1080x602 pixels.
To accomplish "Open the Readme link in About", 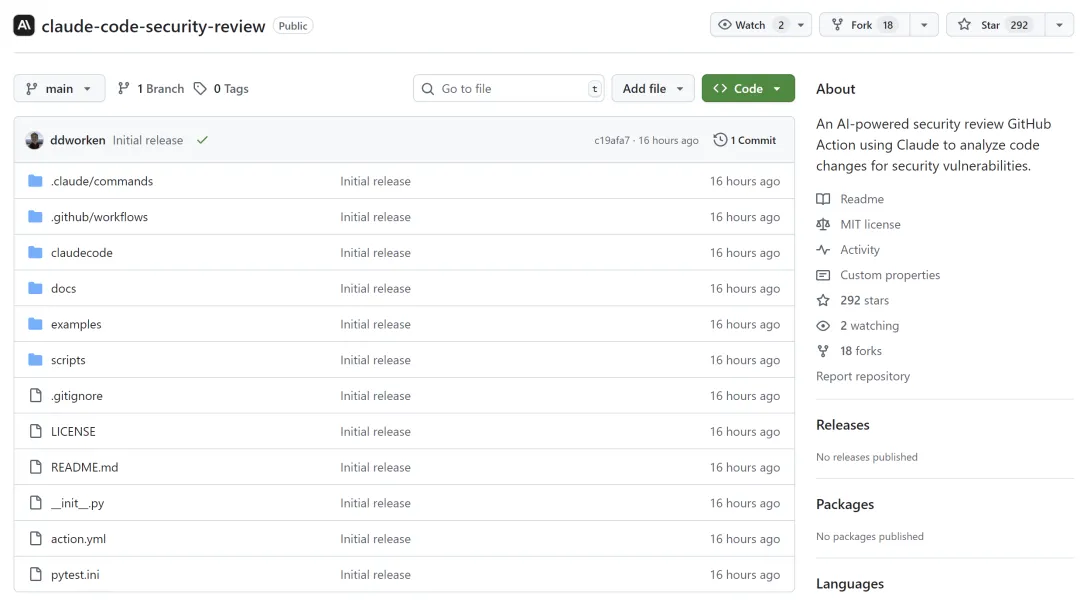I will (x=862, y=199).
